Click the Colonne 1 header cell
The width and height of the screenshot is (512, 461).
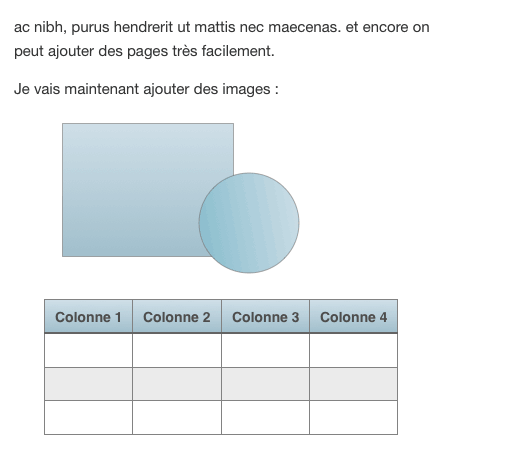pyautogui.click(x=88, y=317)
